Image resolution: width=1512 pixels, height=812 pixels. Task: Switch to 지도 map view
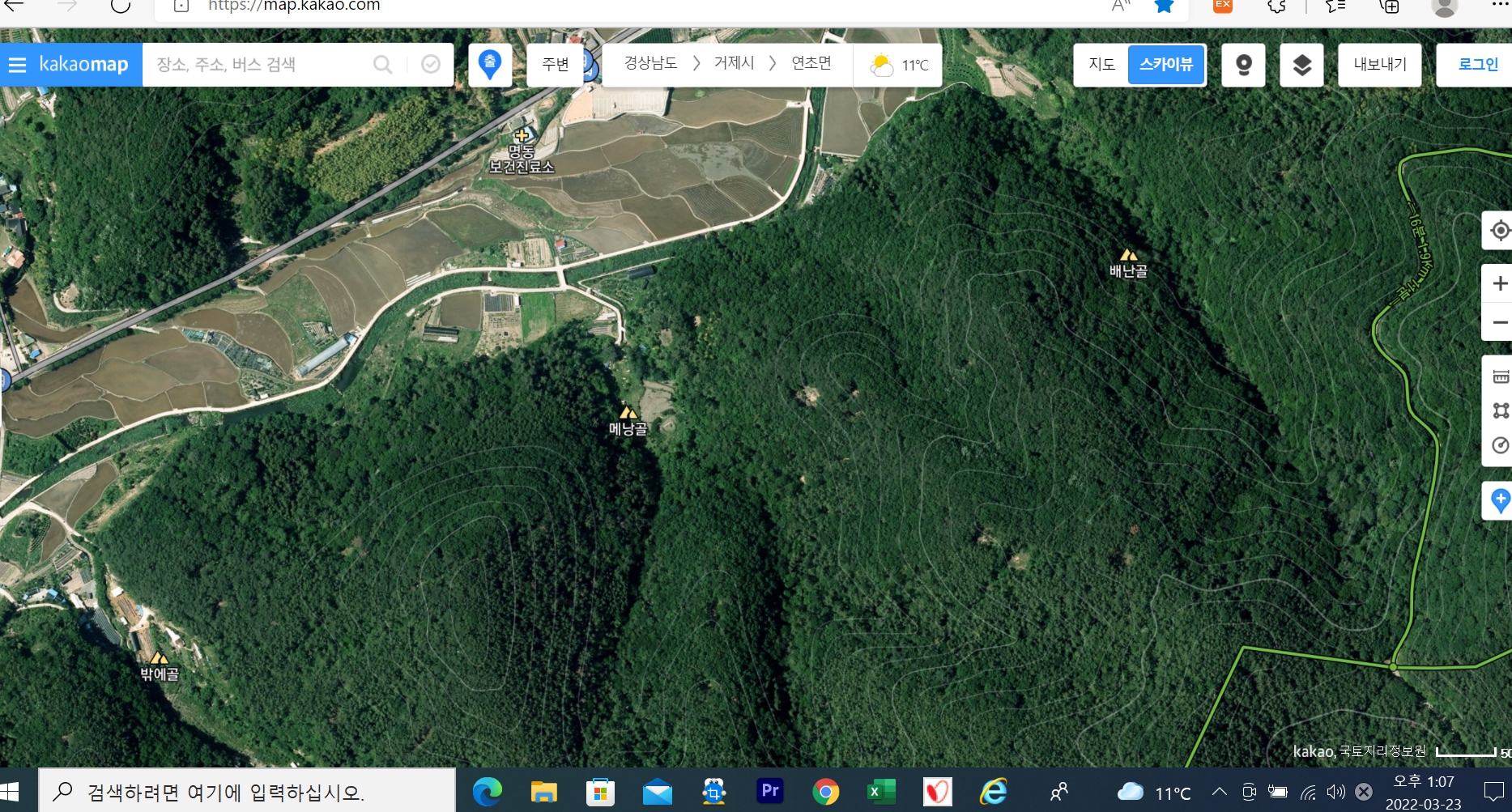[1101, 65]
